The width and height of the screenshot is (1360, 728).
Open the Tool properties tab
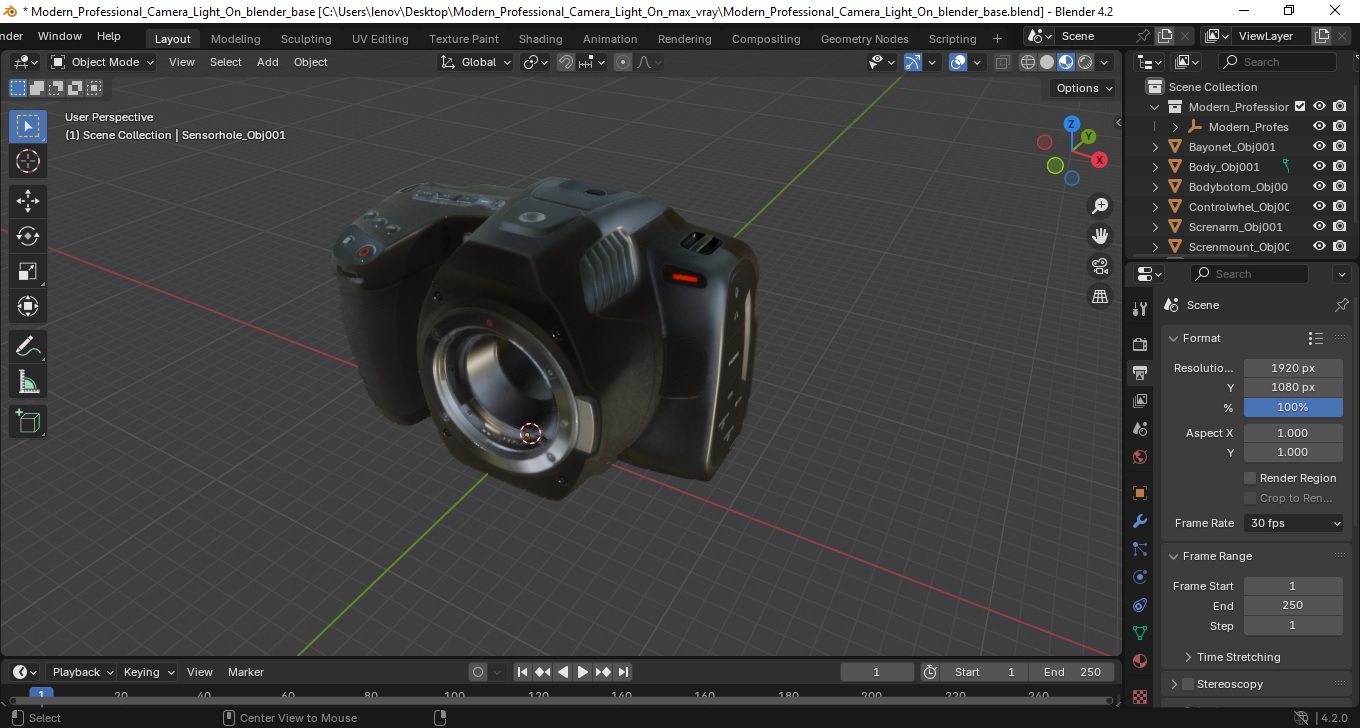coord(1139,308)
